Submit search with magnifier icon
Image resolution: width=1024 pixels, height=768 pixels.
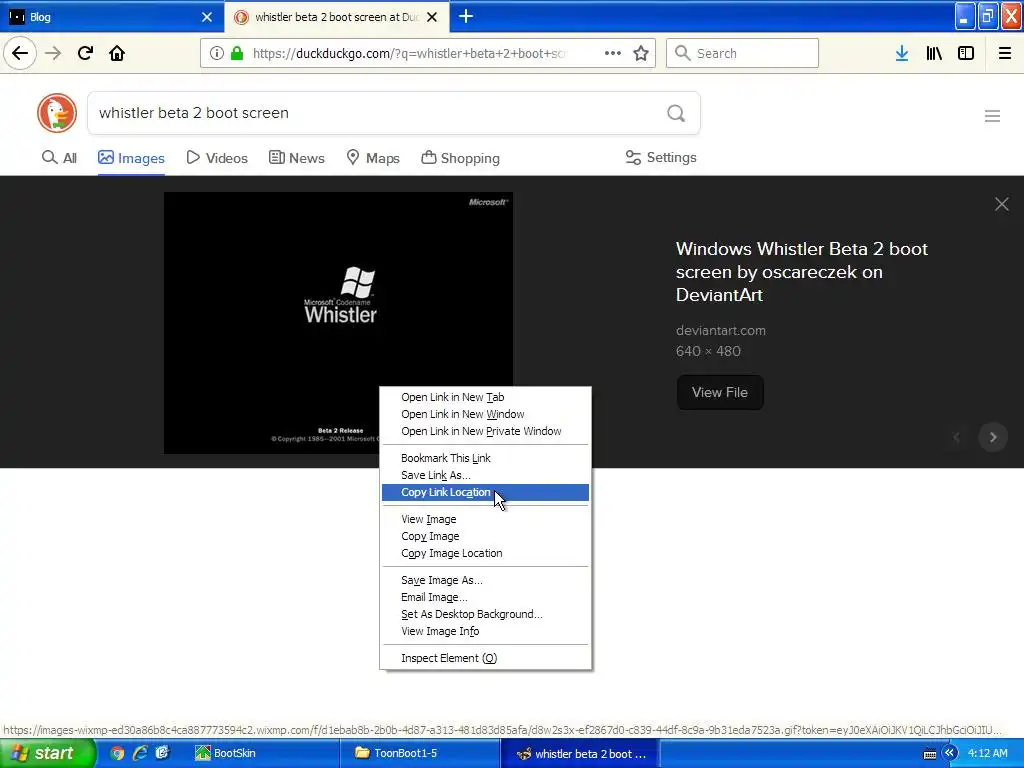676,113
